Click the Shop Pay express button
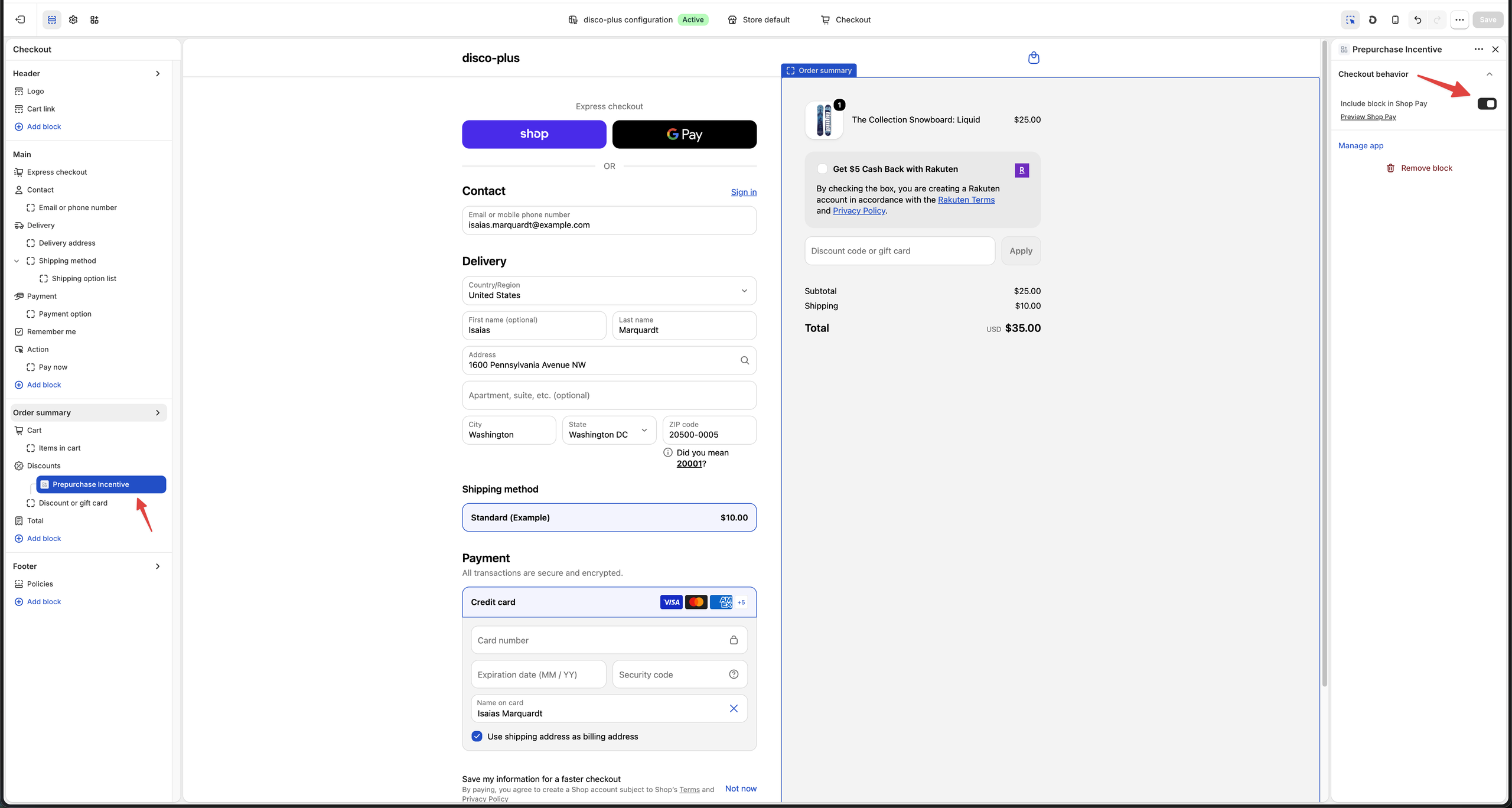1512x808 pixels. [534, 134]
